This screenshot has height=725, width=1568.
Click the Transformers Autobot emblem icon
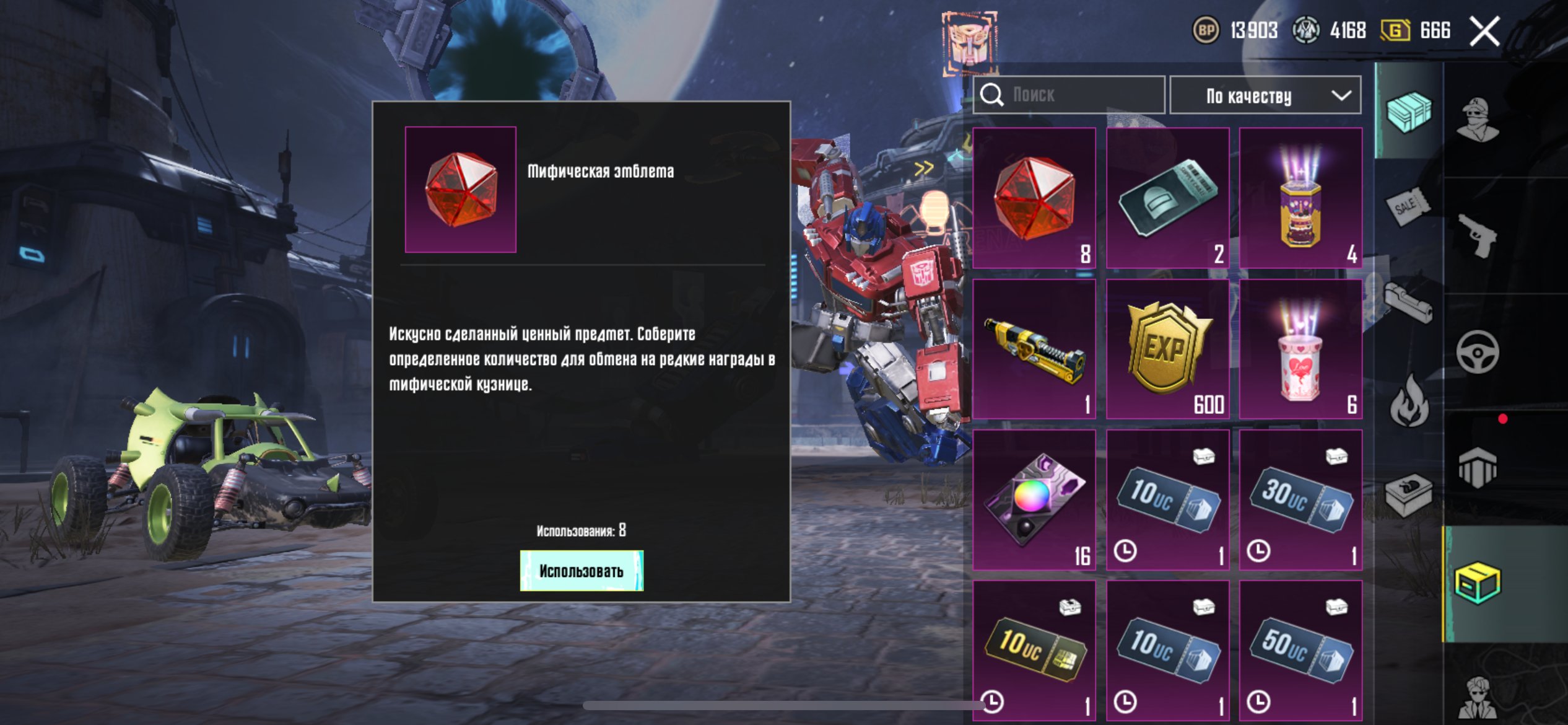click(x=970, y=41)
